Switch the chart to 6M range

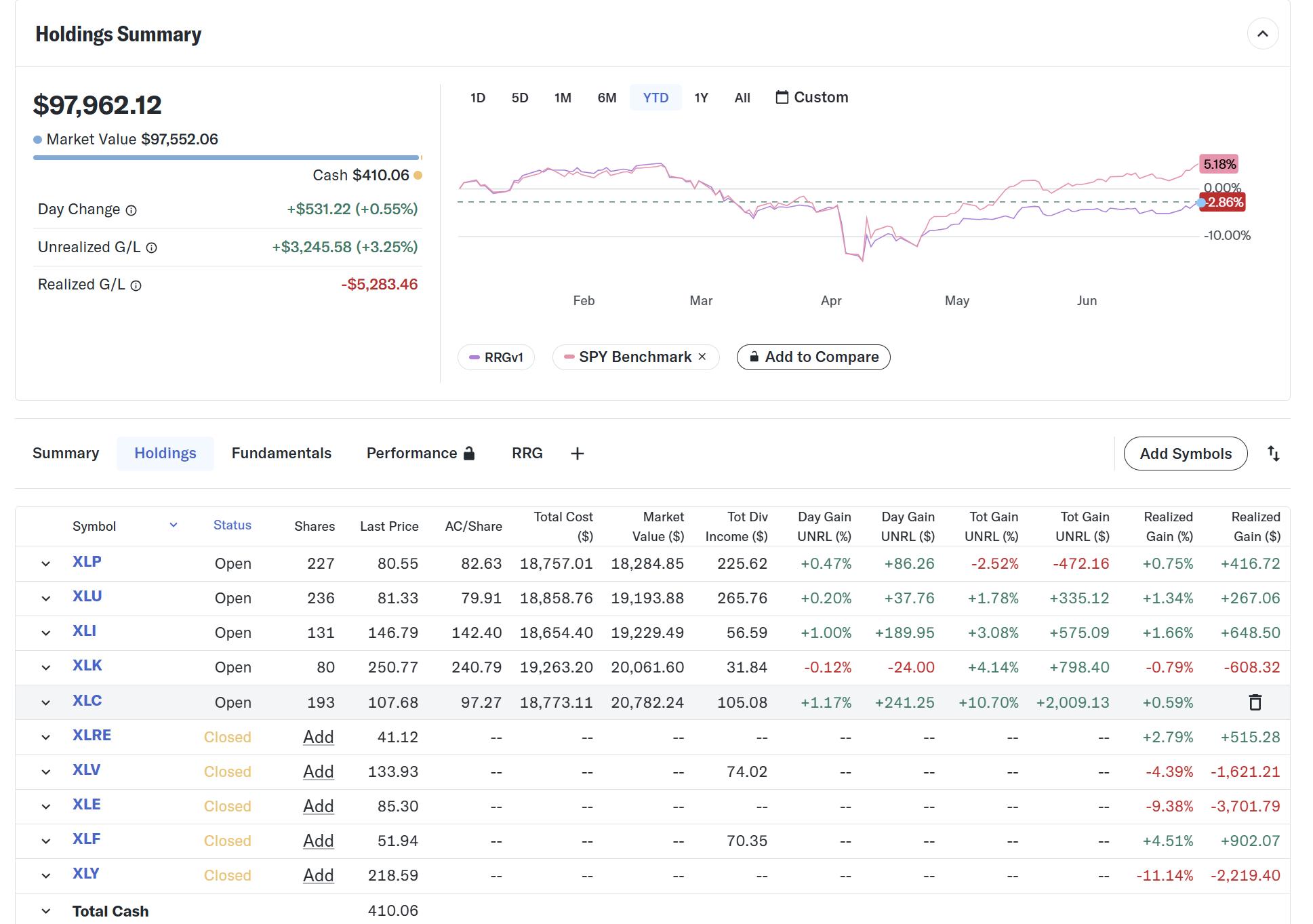[x=607, y=98]
